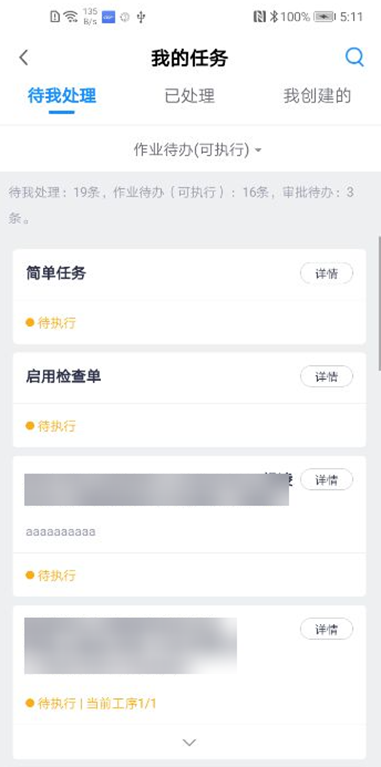Open 详情 for 启用检查单

point(326,377)
